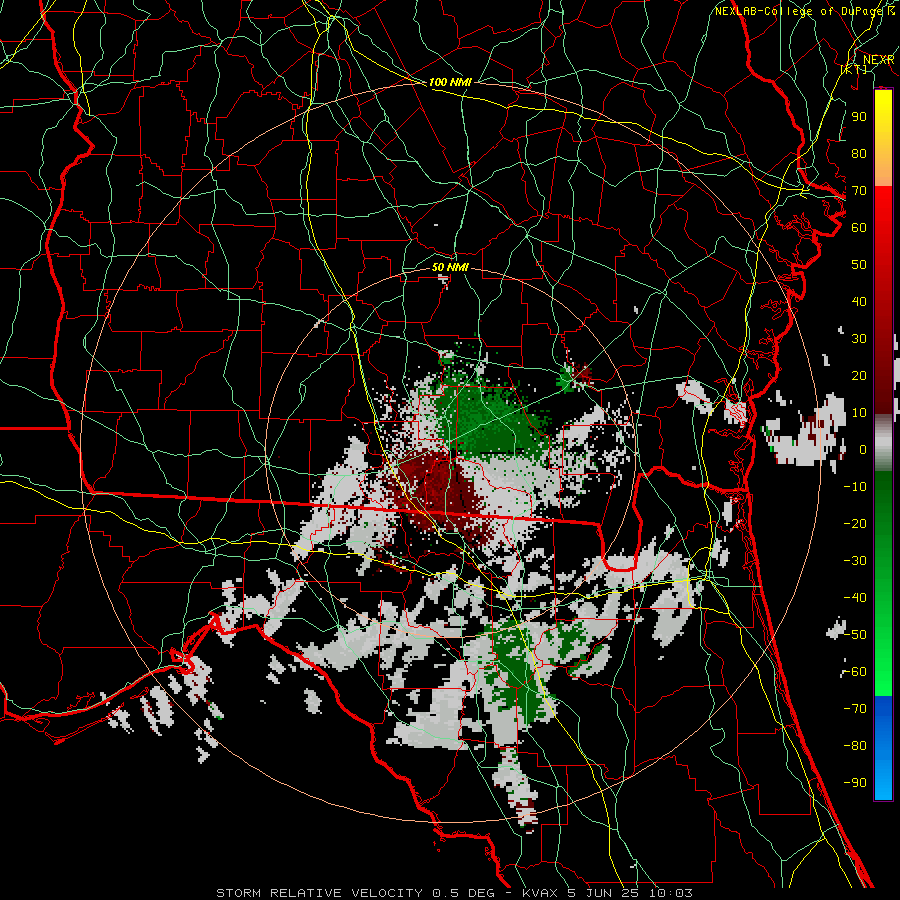Click the positive 30 value on the velocity scale
The image size is (900, 900).
click(x=859, y=339)
